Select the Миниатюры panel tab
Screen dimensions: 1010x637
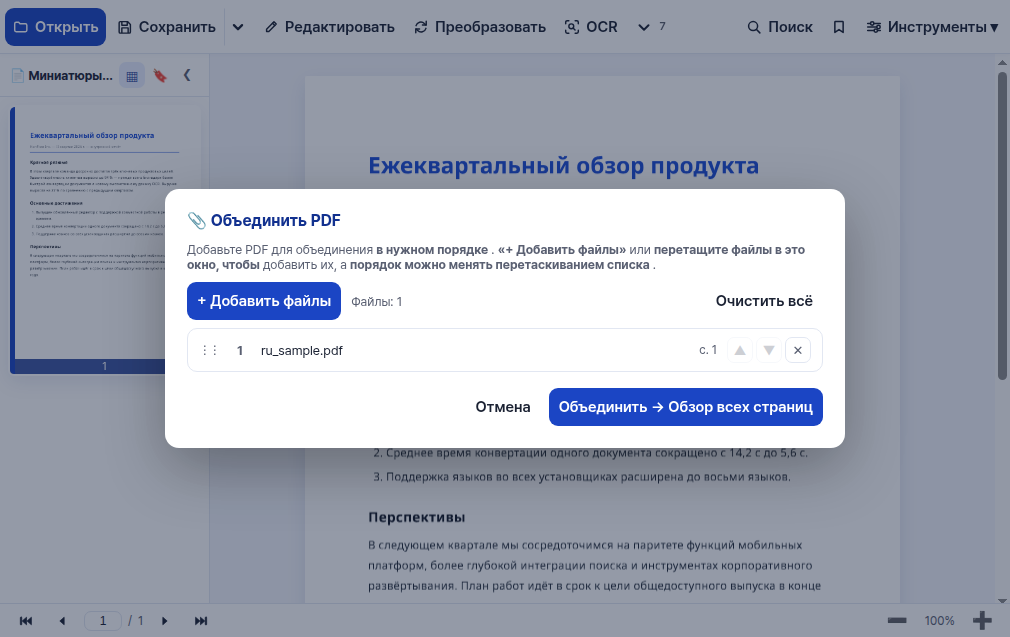click(x=62, y=75)
